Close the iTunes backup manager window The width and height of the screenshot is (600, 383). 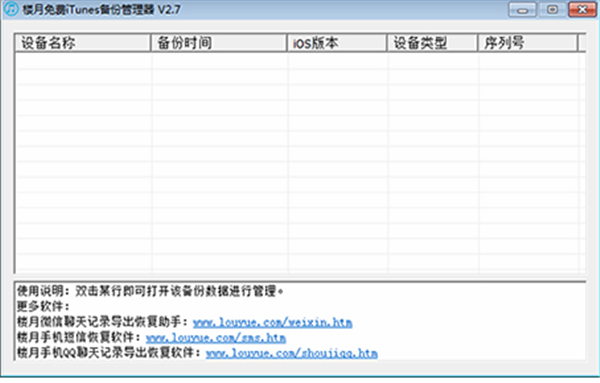582,10
